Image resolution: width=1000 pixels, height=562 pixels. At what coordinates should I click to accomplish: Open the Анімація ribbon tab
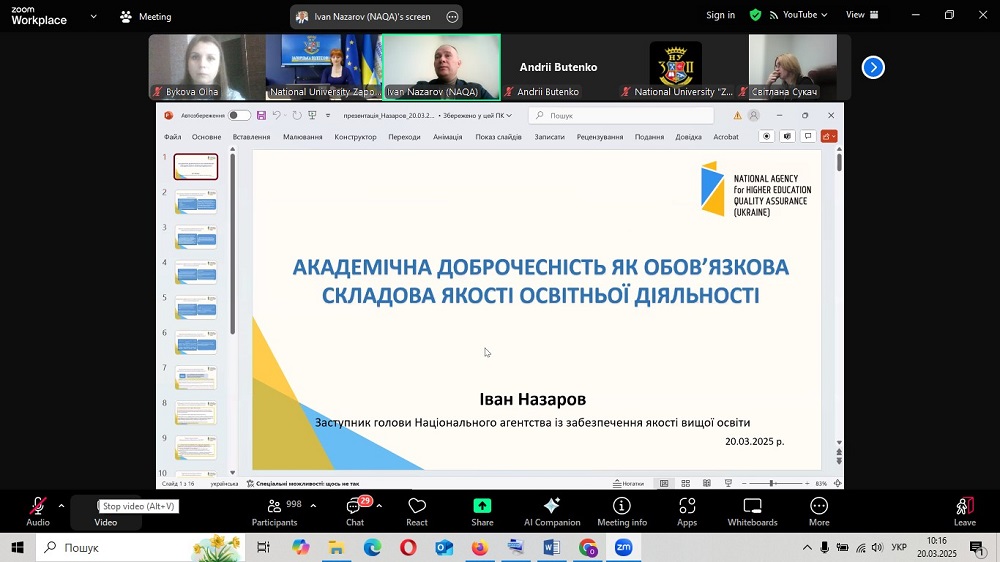(x=447, y=137)
